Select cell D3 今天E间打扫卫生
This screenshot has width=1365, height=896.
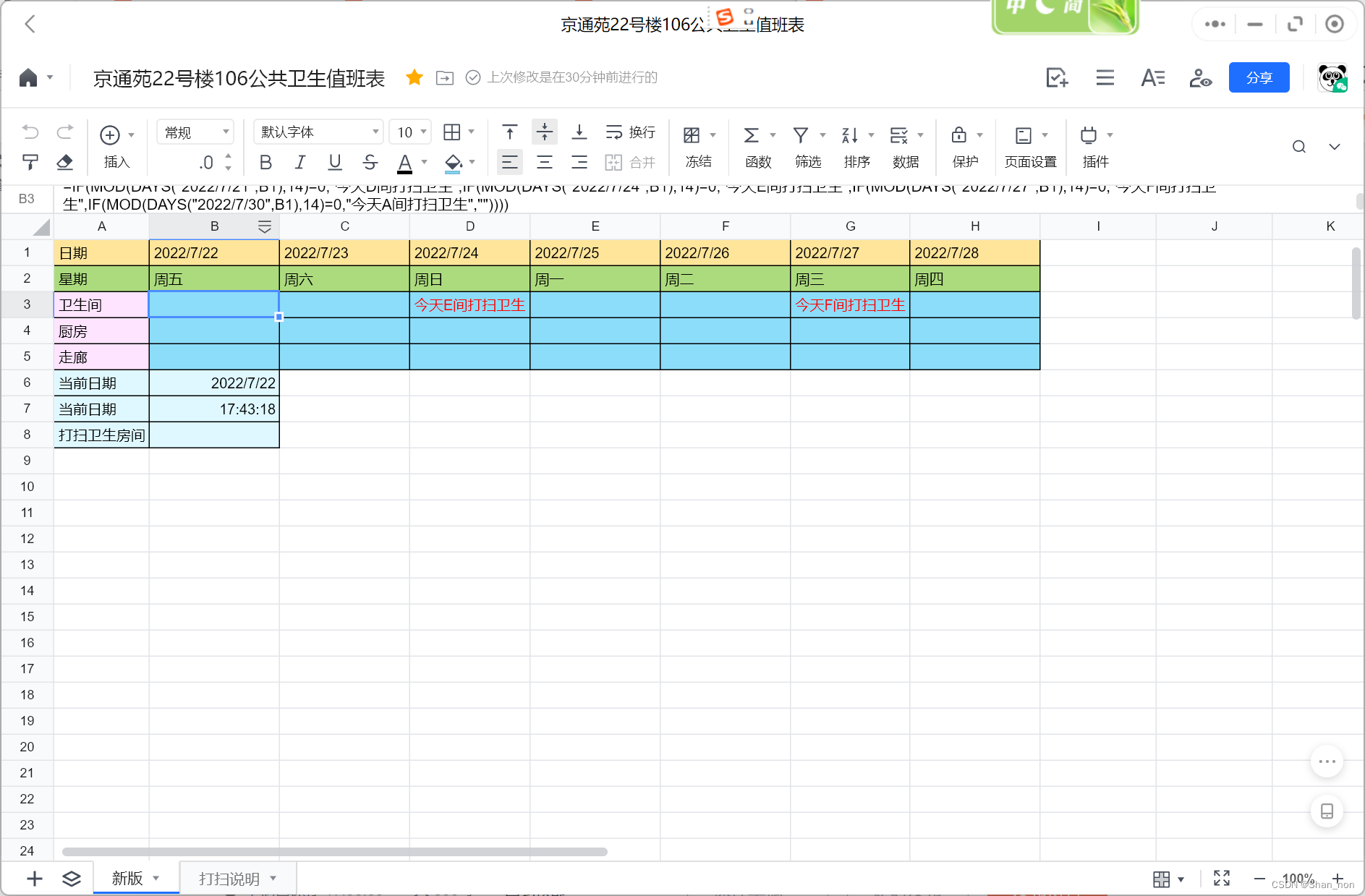(x=469, y=304)
